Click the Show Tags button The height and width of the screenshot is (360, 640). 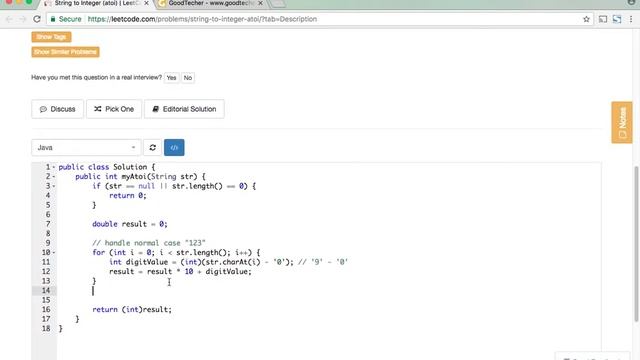click(51, 37)
